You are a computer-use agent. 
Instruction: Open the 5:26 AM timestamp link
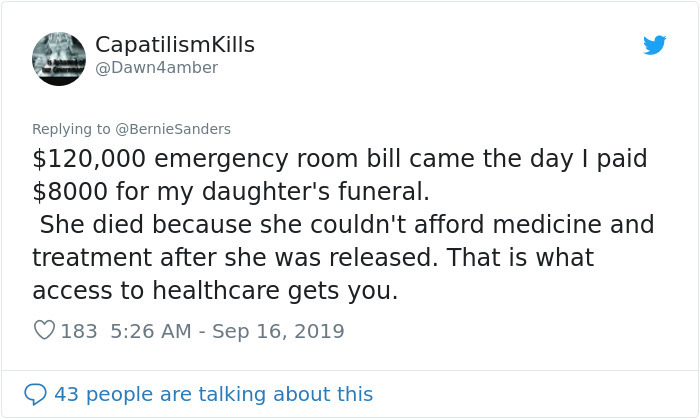point(151,331)
